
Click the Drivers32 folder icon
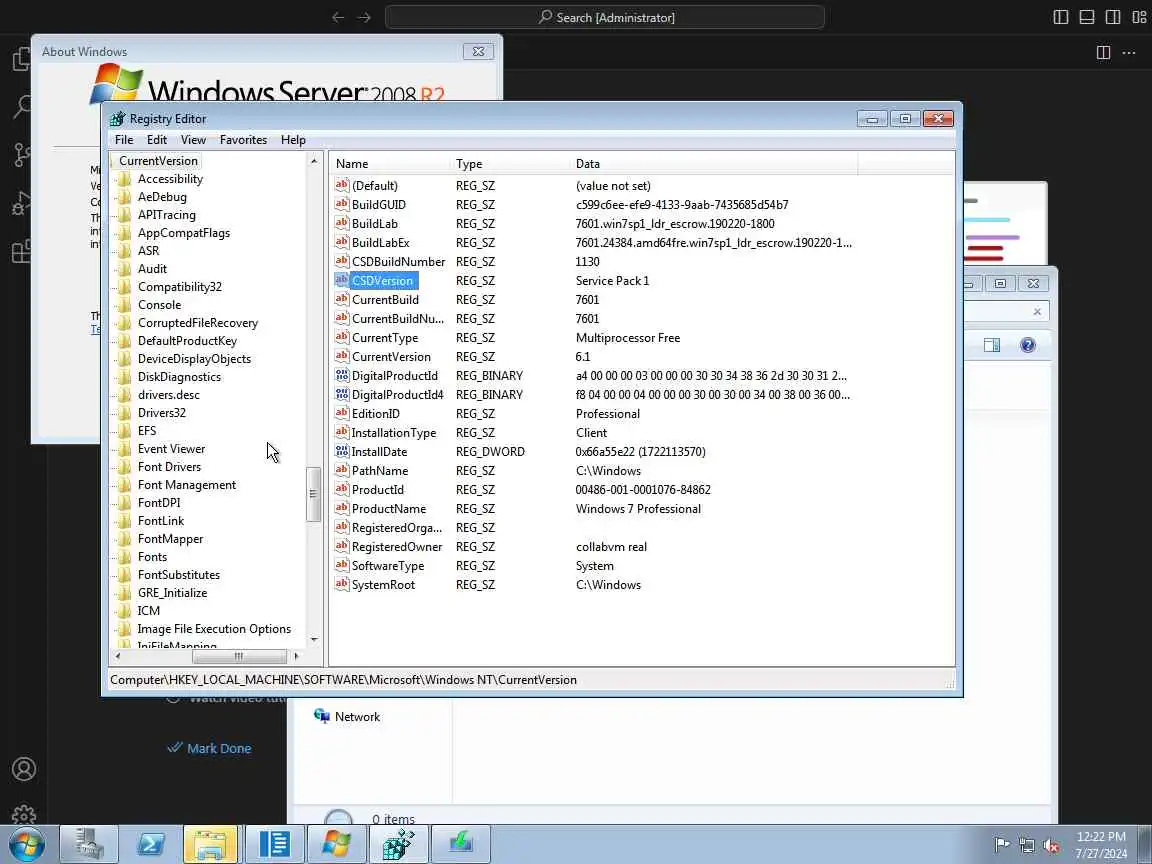[124, 413]
